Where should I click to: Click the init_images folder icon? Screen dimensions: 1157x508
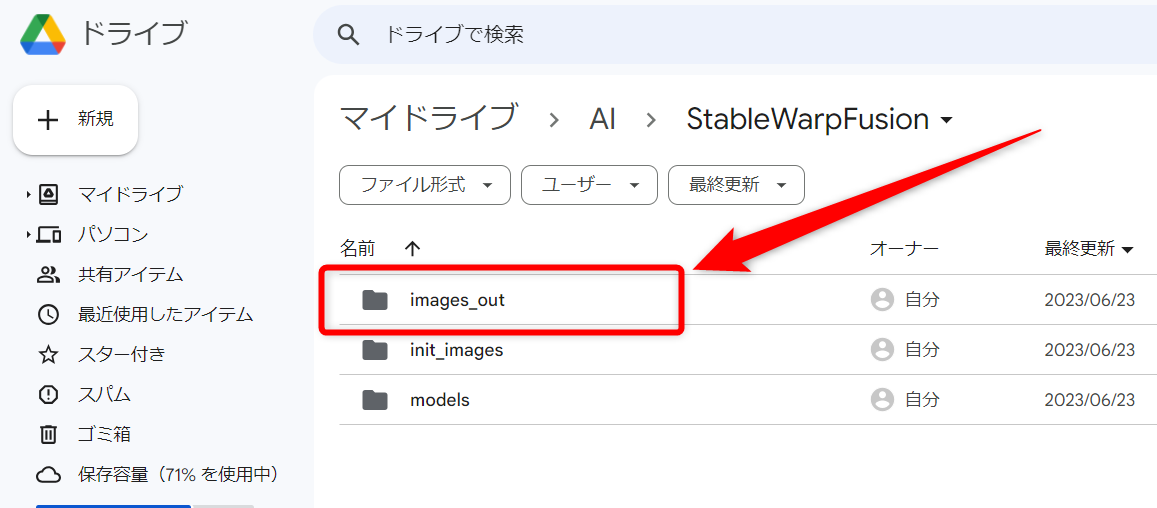click(x=375, y=349)
